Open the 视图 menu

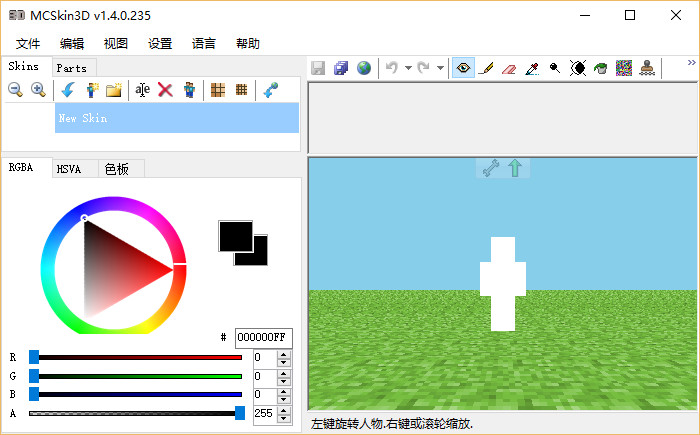click(x=116, y=43)
